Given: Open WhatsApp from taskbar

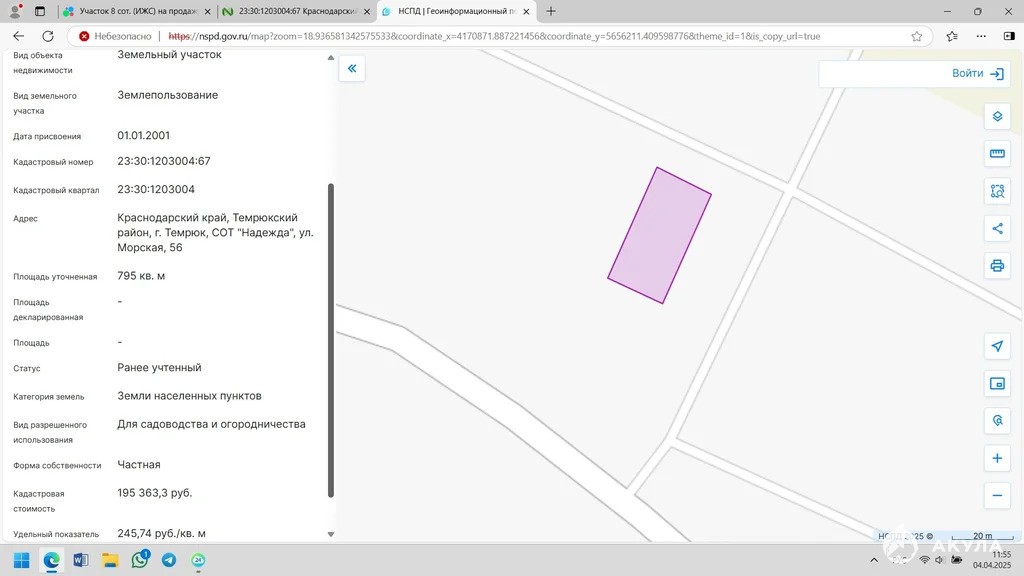Looking at the screenshot, I should 140,560.
